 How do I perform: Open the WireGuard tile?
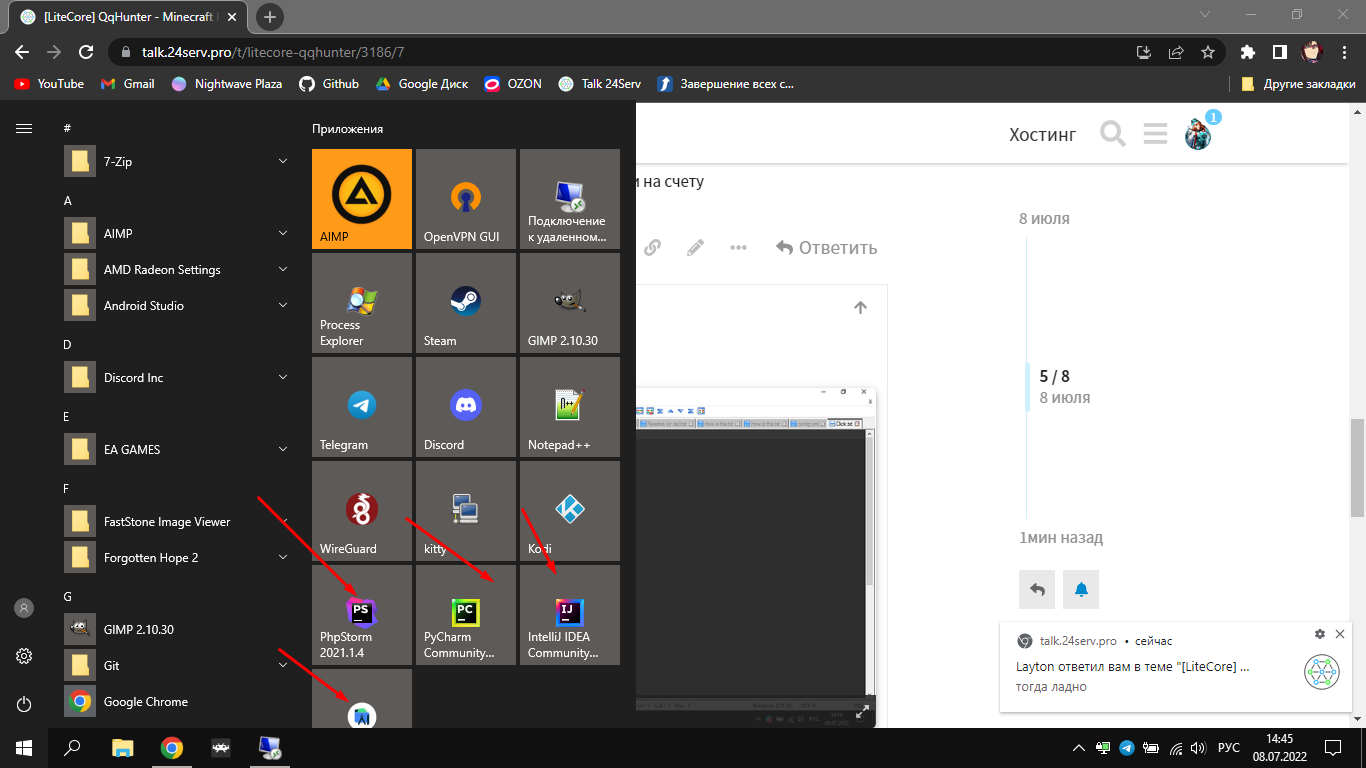(x=361, y=511)
